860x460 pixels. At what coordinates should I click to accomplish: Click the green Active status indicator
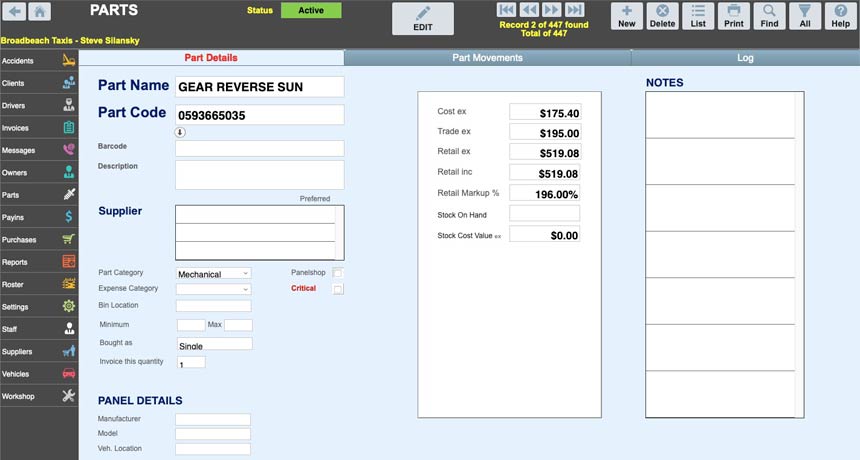point(311,11)
